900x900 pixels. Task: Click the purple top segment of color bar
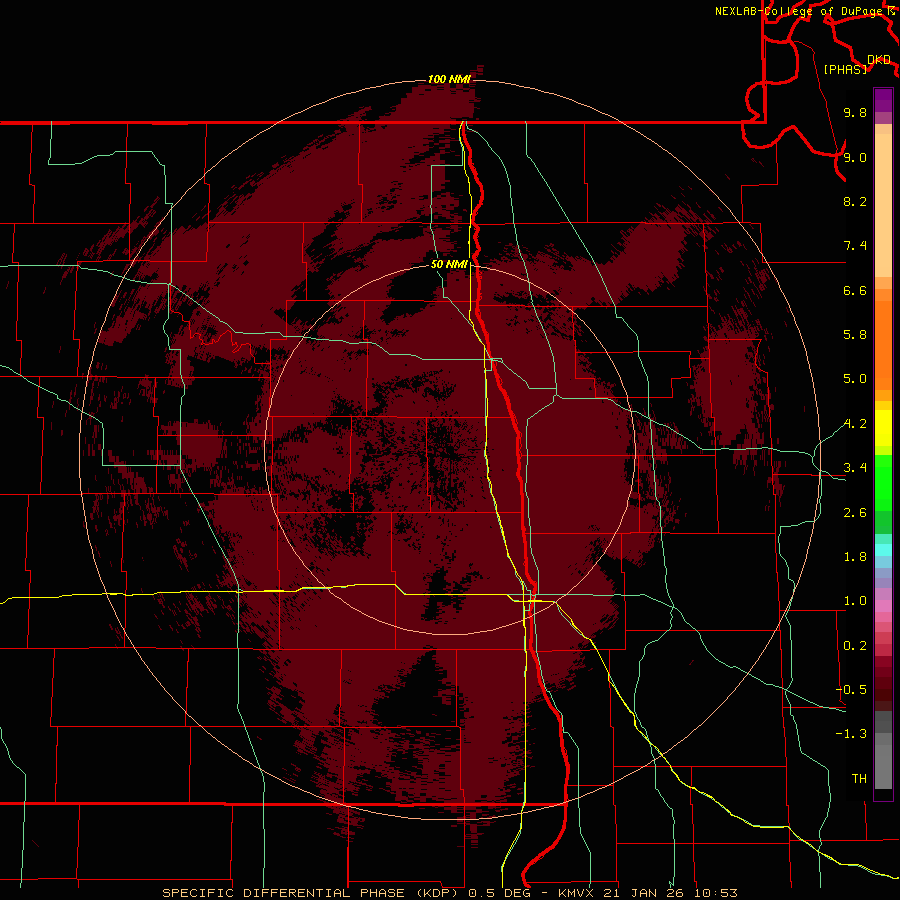[x=883, y=100]
